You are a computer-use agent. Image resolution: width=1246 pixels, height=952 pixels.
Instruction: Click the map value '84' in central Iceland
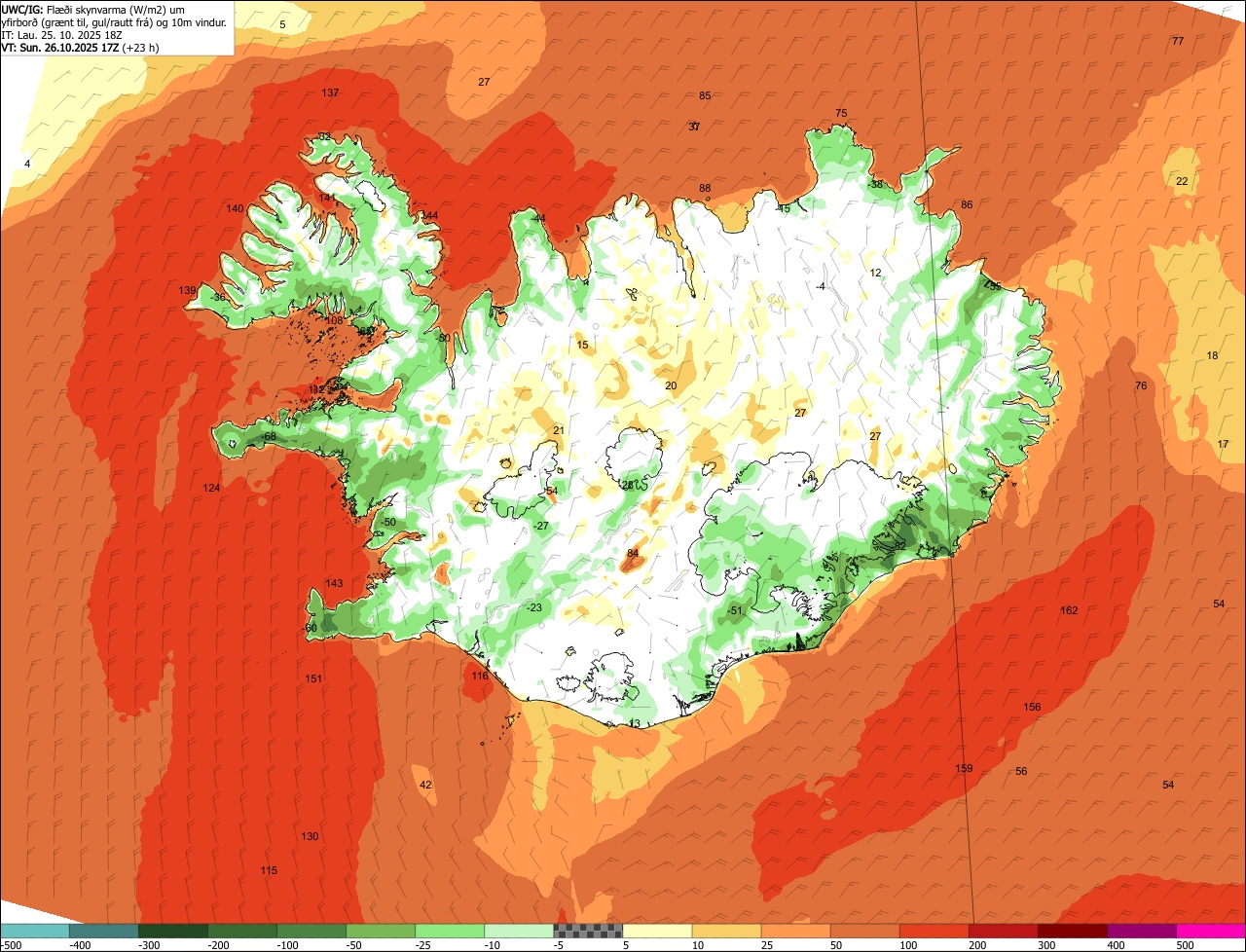click(x=633, y=553)
